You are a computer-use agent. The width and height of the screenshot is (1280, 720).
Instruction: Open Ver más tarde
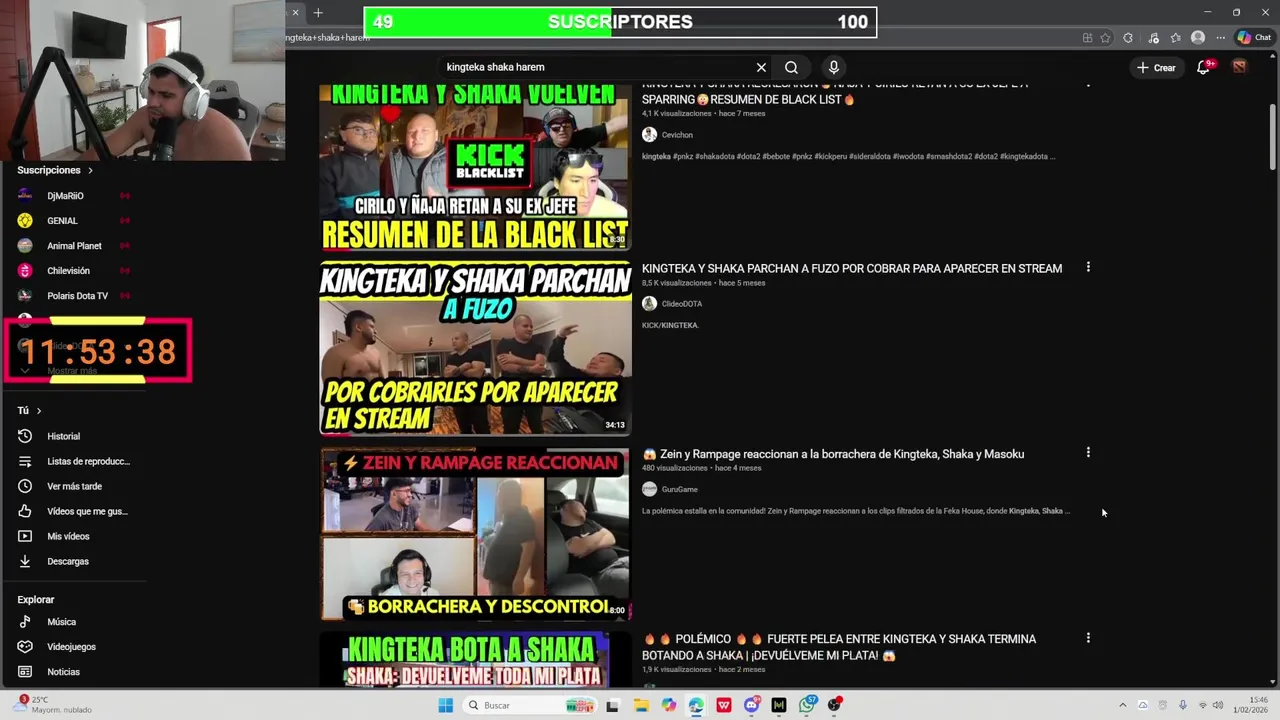pyautogui.click(x=75, y=486)
